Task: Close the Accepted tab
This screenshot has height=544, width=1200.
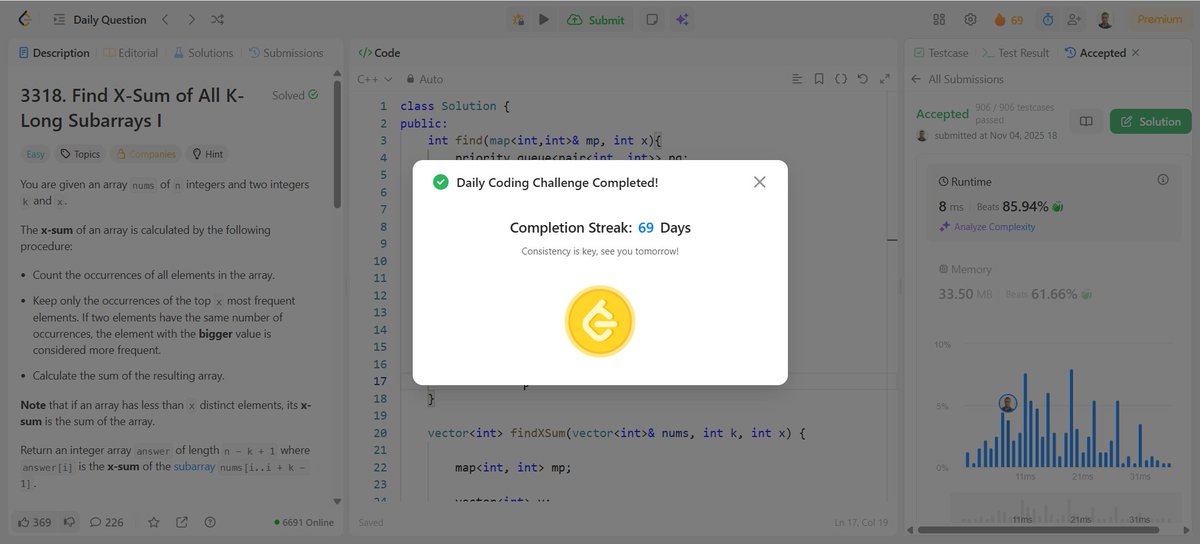Action: (1135, 53)
